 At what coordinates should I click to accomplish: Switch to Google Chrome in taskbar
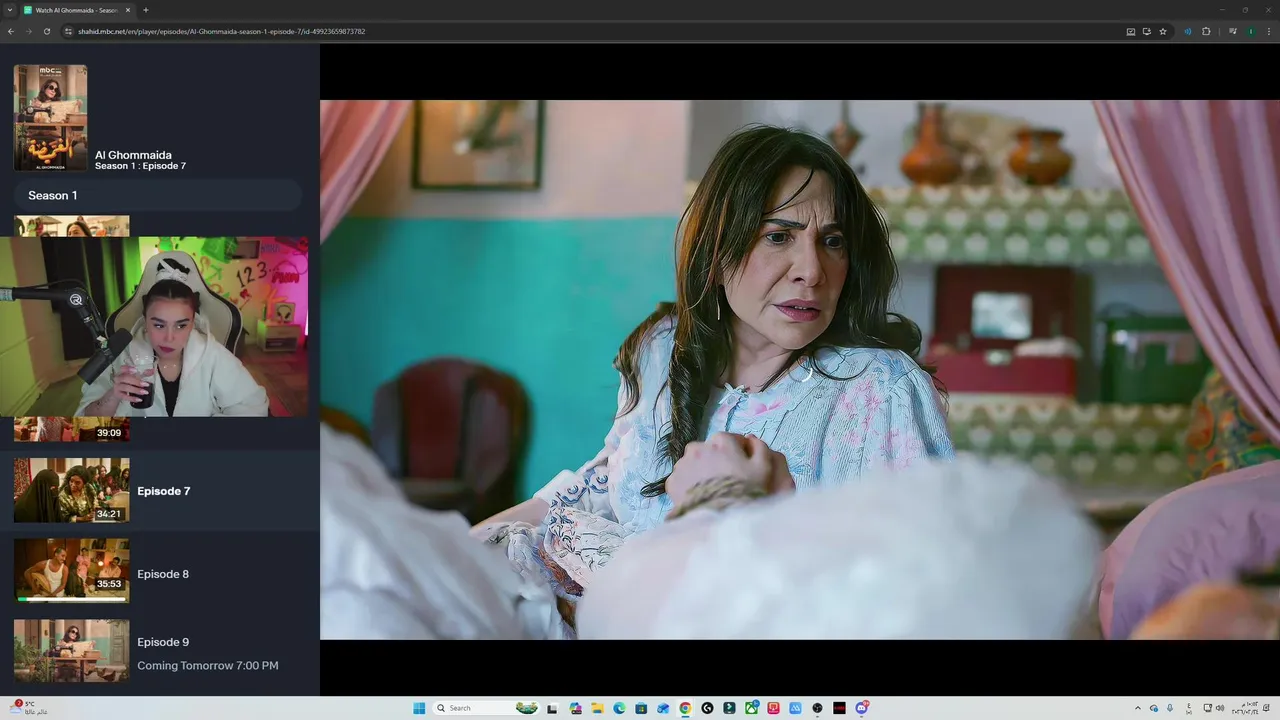click(x=685, y=708)
